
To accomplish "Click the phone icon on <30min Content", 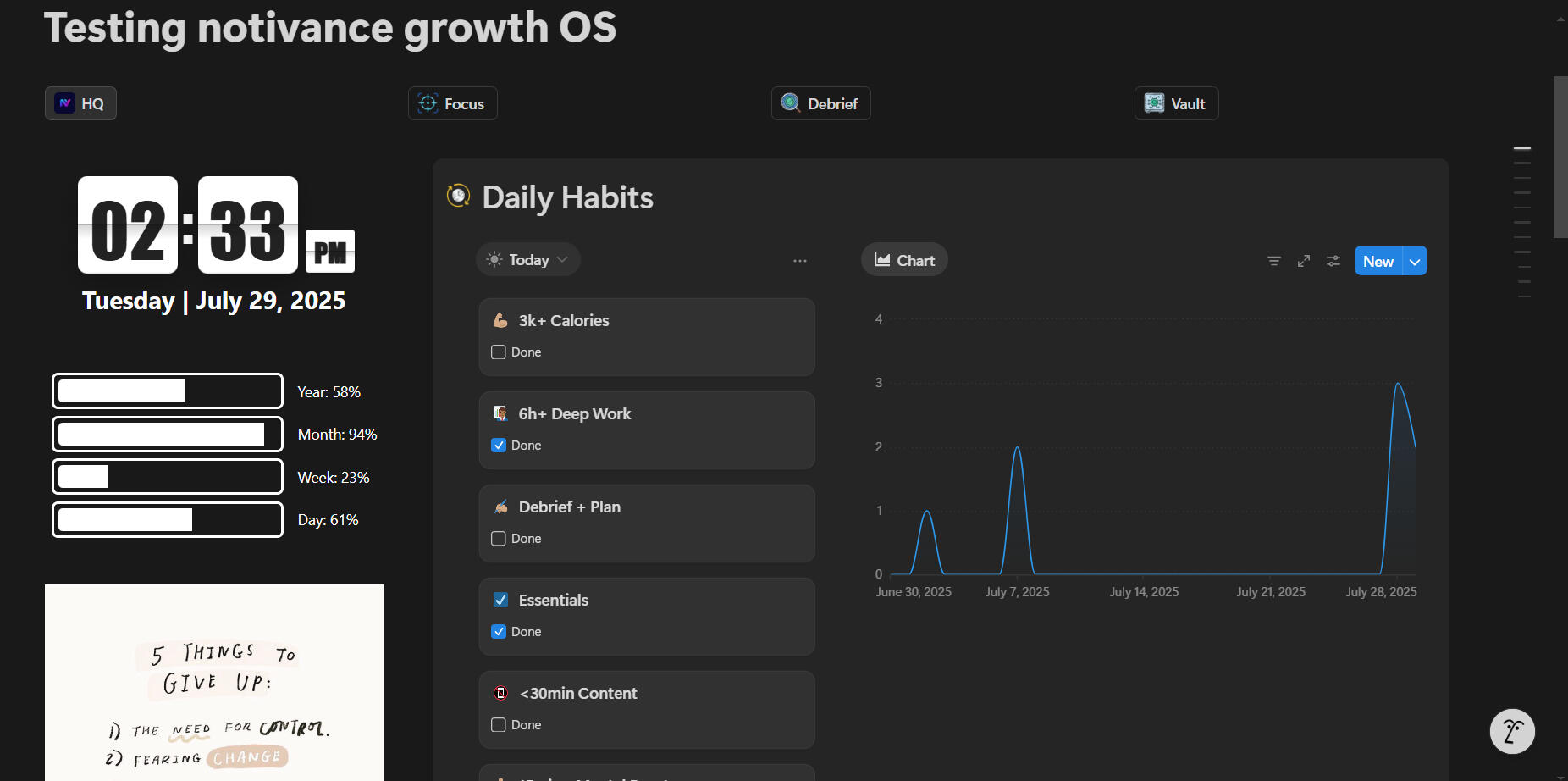I will [500, 693].
